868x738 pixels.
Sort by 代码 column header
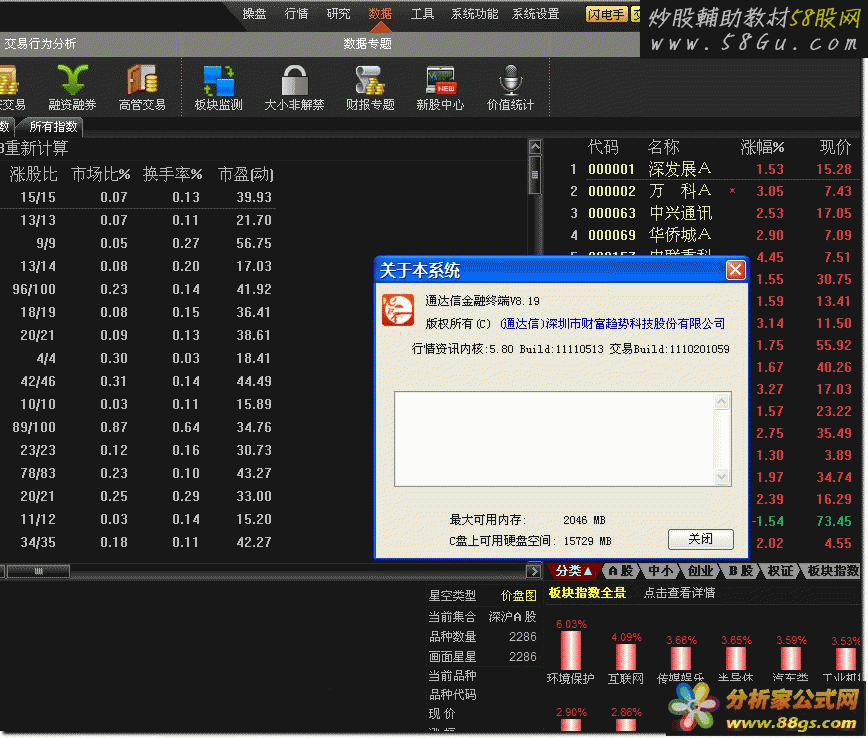[603, 147]
